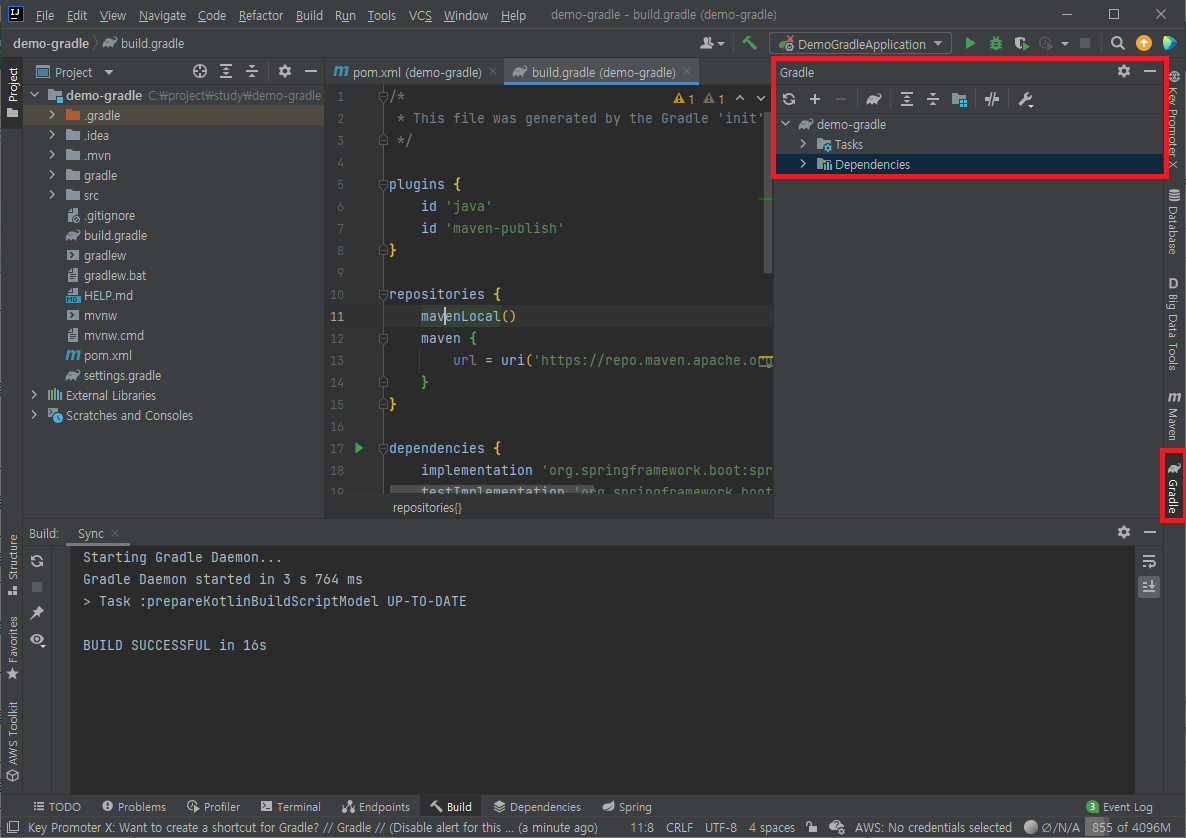The width and height of the screenshot is (1186, 838).
Task: Expand Tasks node in Gradle panel
Action: point(803,144)
